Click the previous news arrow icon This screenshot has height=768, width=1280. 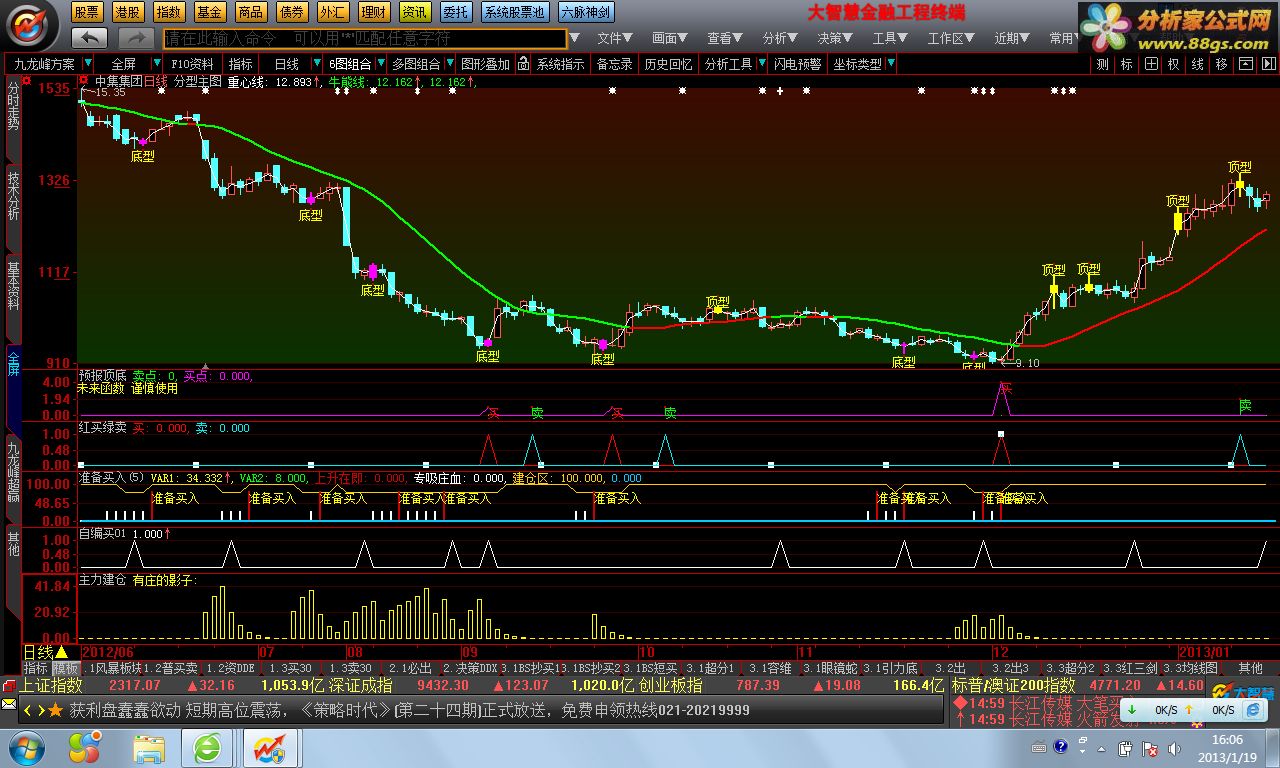[28, 710]
